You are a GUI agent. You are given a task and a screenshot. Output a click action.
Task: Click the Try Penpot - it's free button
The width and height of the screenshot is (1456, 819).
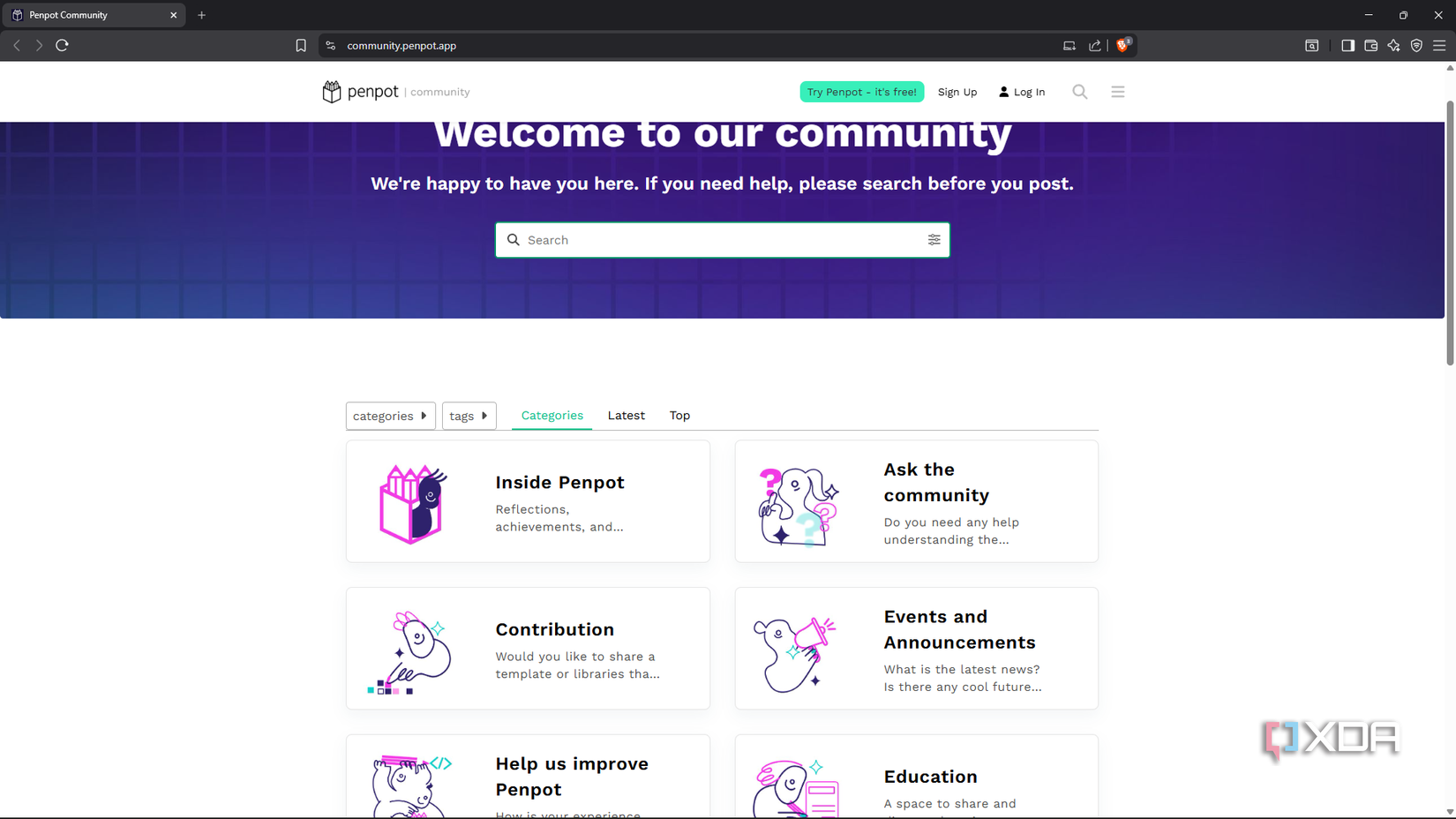click(x=861, y=91)
